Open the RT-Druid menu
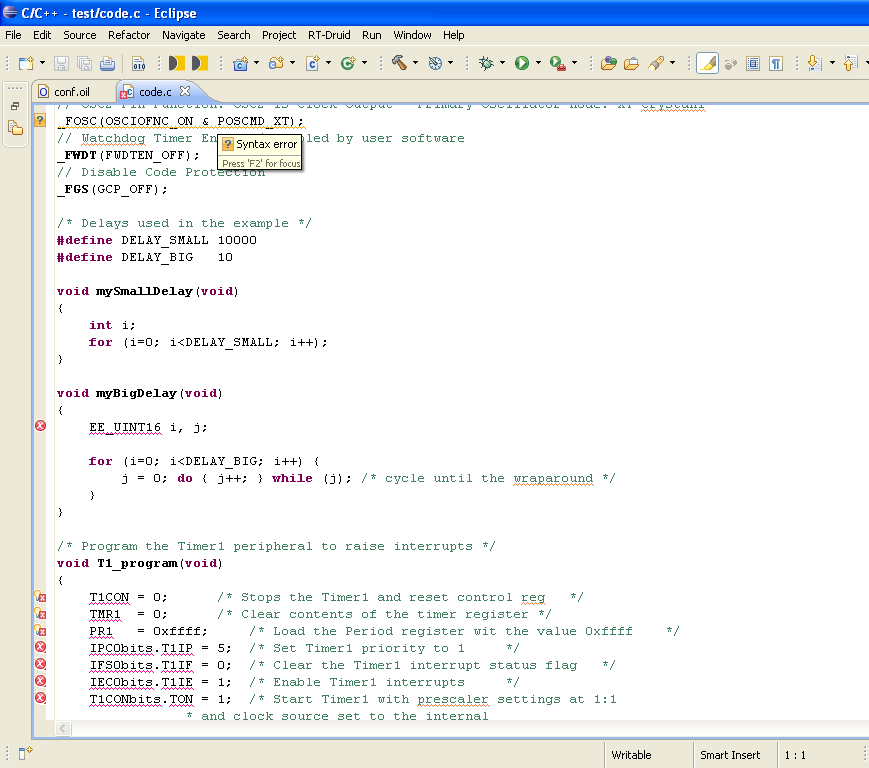The width and height of the screenshot is (869, 768). pyautogui.click(x=329, y=35)
